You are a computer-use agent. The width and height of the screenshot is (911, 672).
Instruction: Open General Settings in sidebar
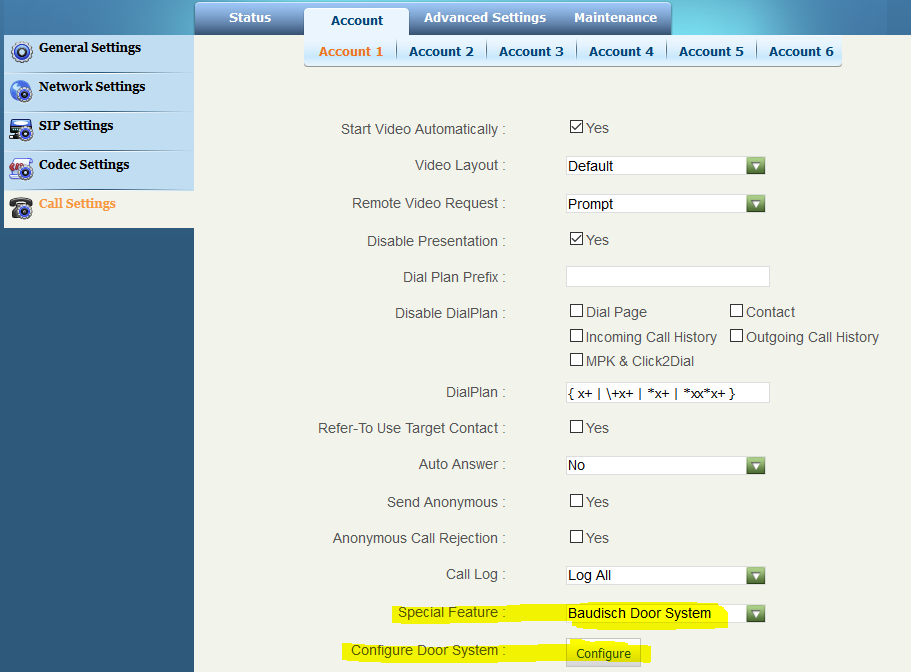tap(99, 53)
